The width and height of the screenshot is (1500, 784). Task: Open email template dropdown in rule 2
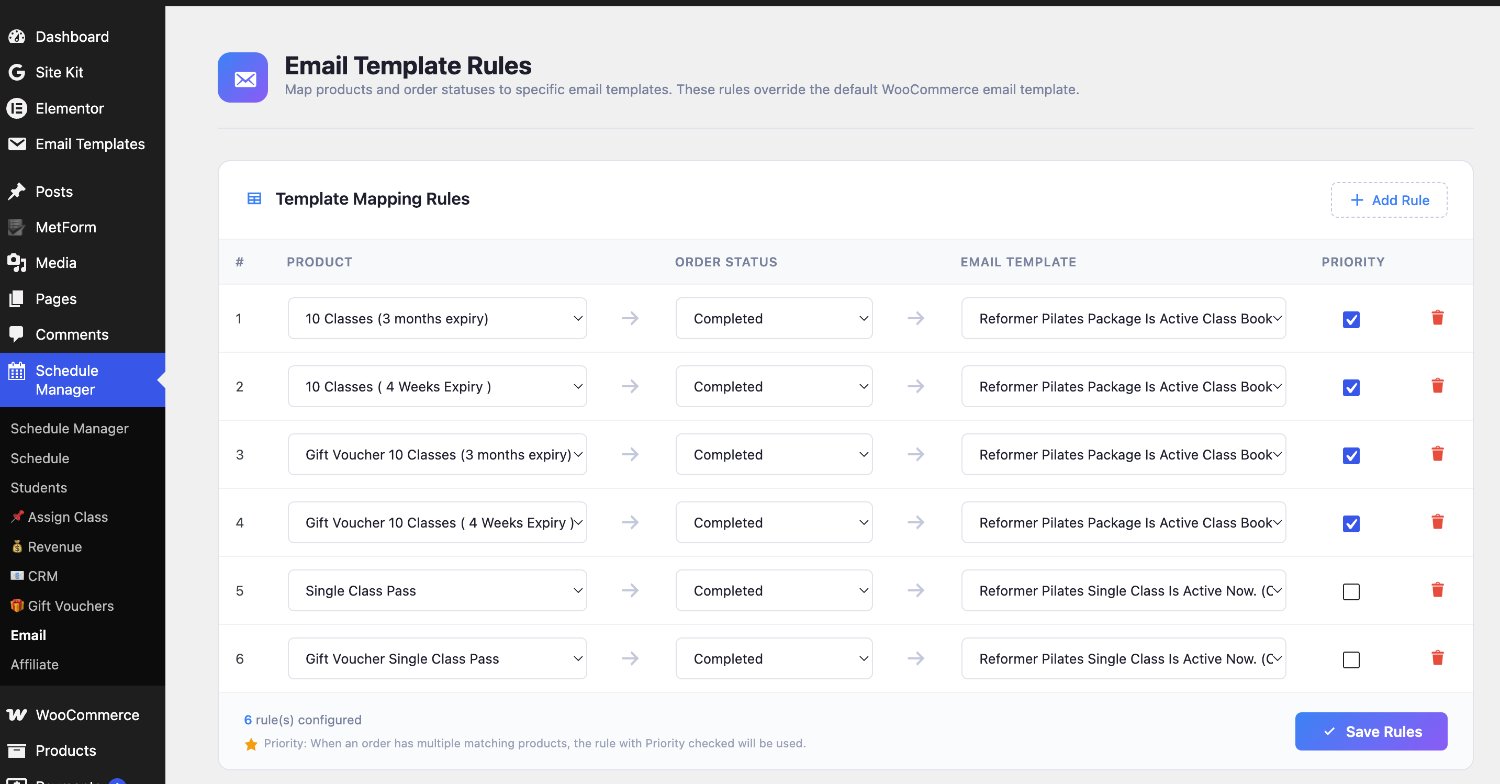(1123, 386)
